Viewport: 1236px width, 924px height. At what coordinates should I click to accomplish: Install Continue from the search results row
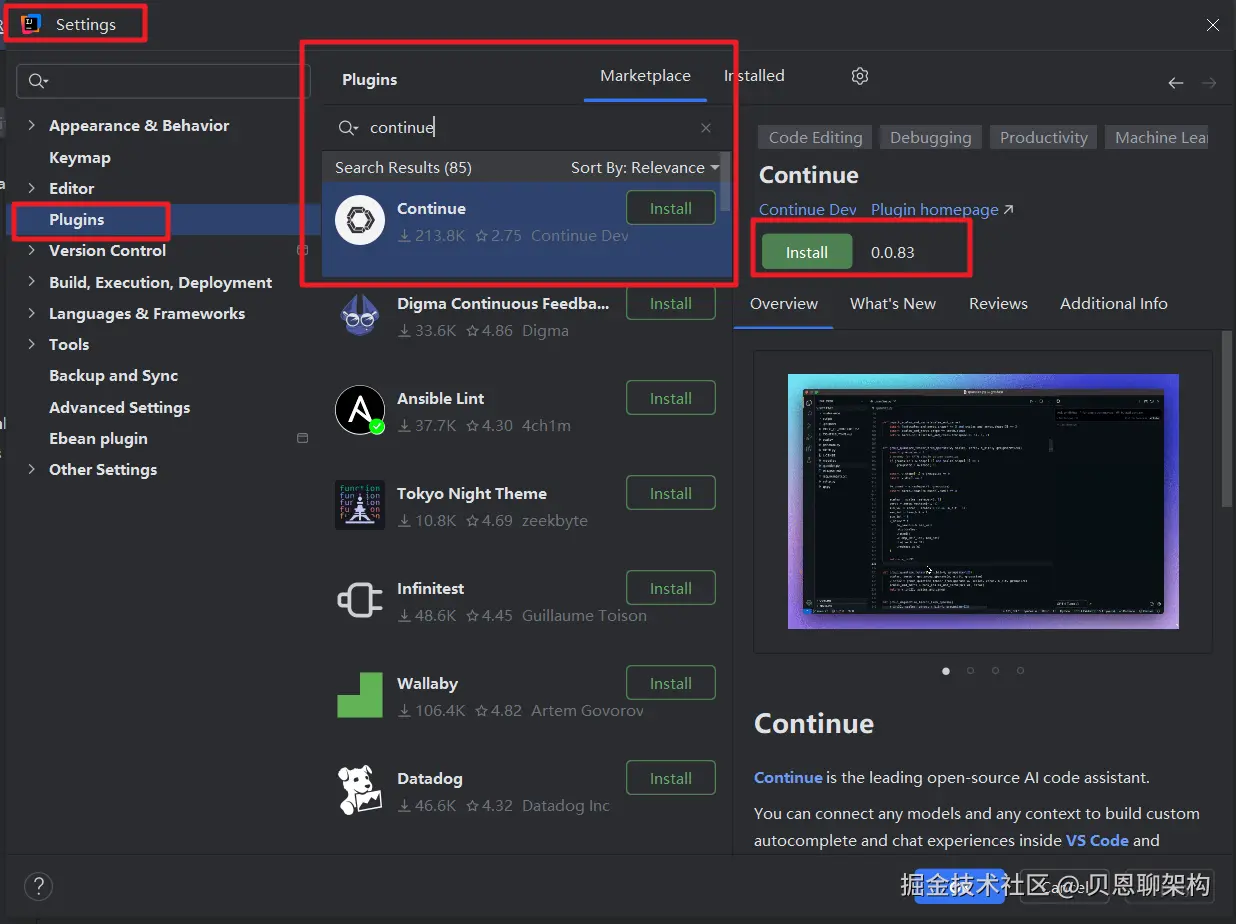[671, 209]
